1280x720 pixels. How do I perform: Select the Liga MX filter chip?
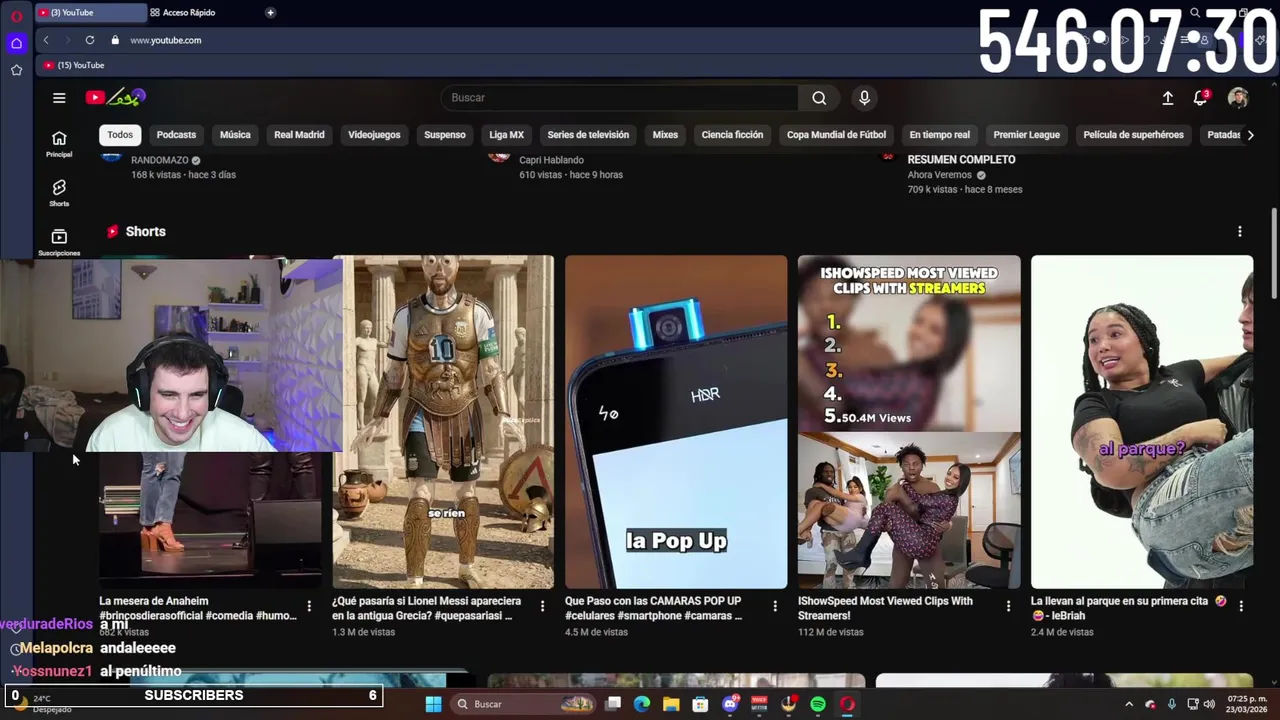506,135
